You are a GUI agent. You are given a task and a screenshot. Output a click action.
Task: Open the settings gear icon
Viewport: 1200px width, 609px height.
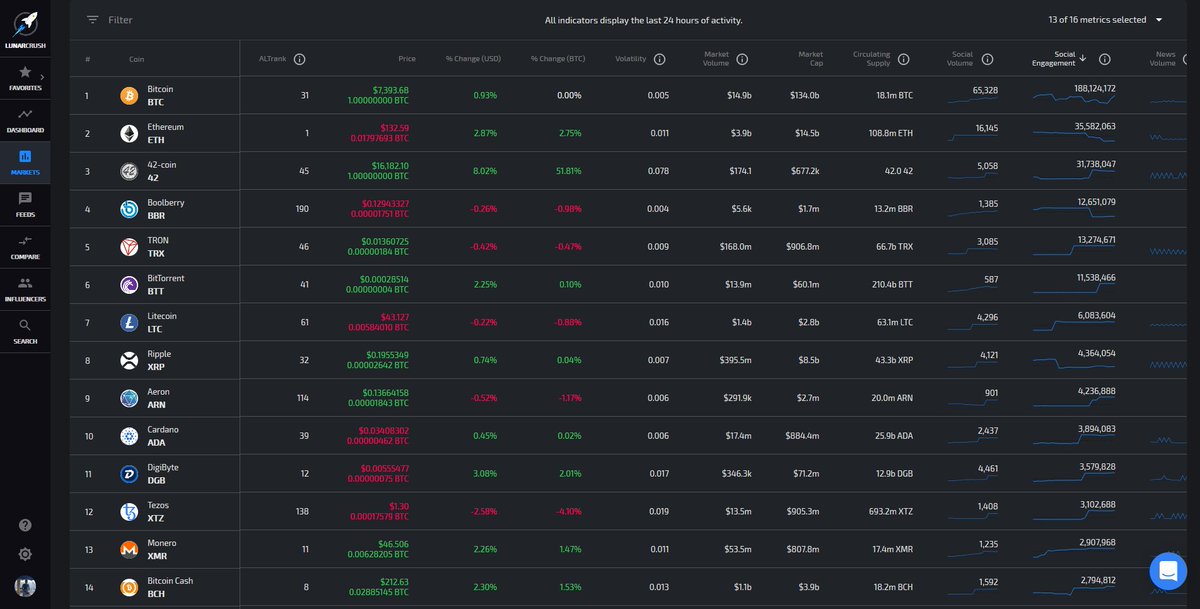click(x=25, y=554)
